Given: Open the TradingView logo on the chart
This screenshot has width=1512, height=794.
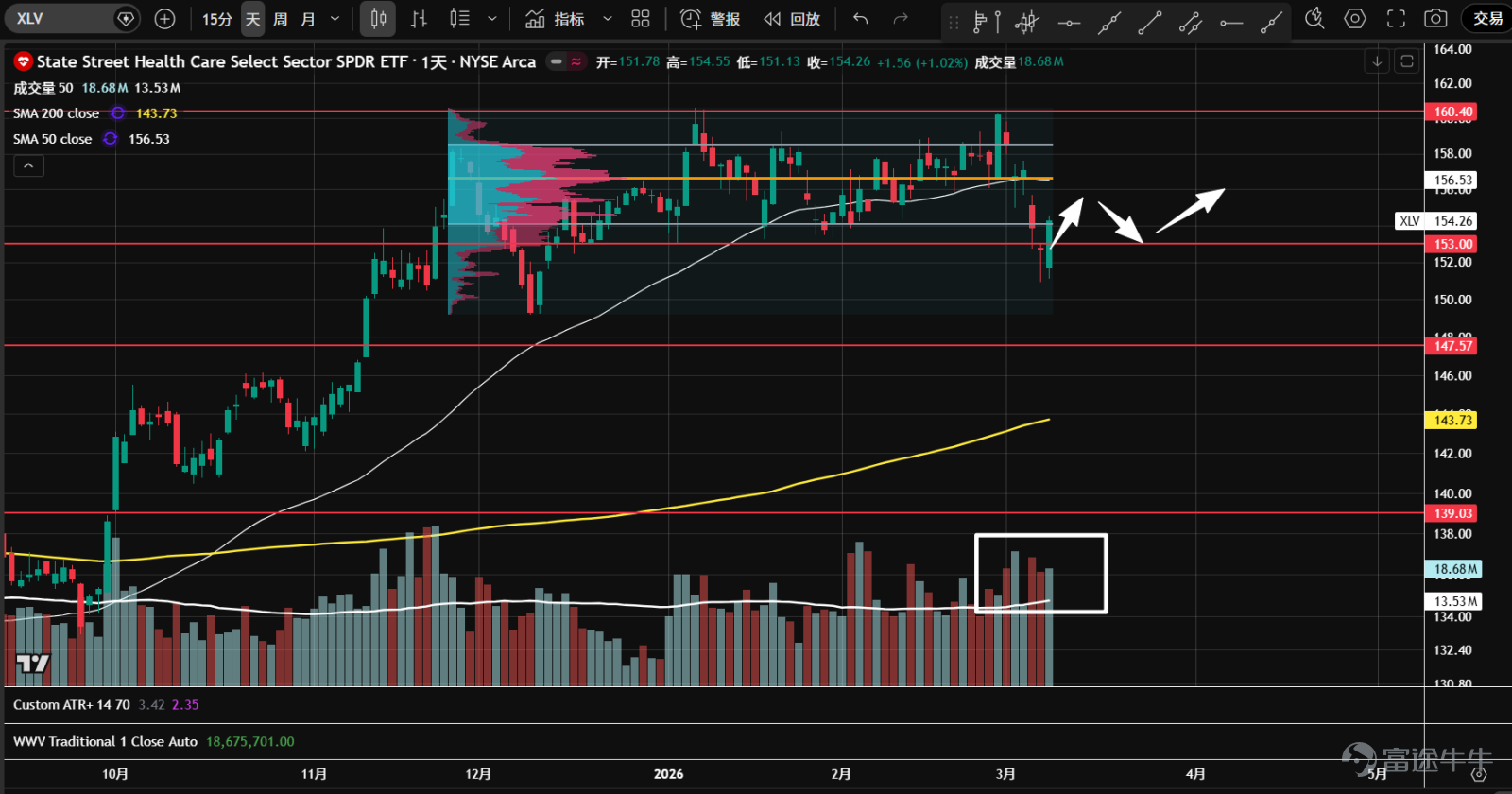Looking at the screenshot, I should click(x=32, y=664).
